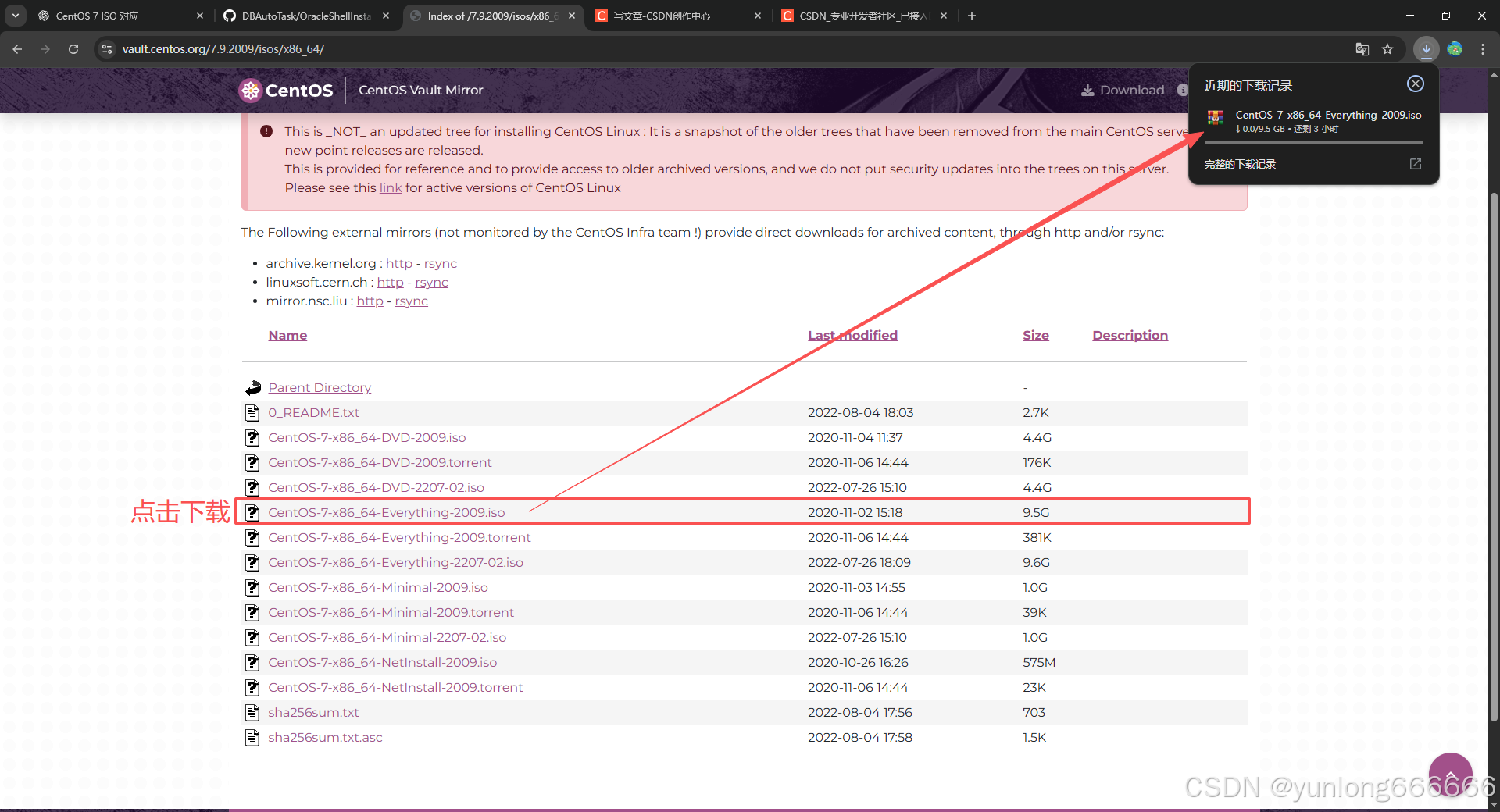Click the reload page icon
1500x812 pixels.
coord(73,48)
